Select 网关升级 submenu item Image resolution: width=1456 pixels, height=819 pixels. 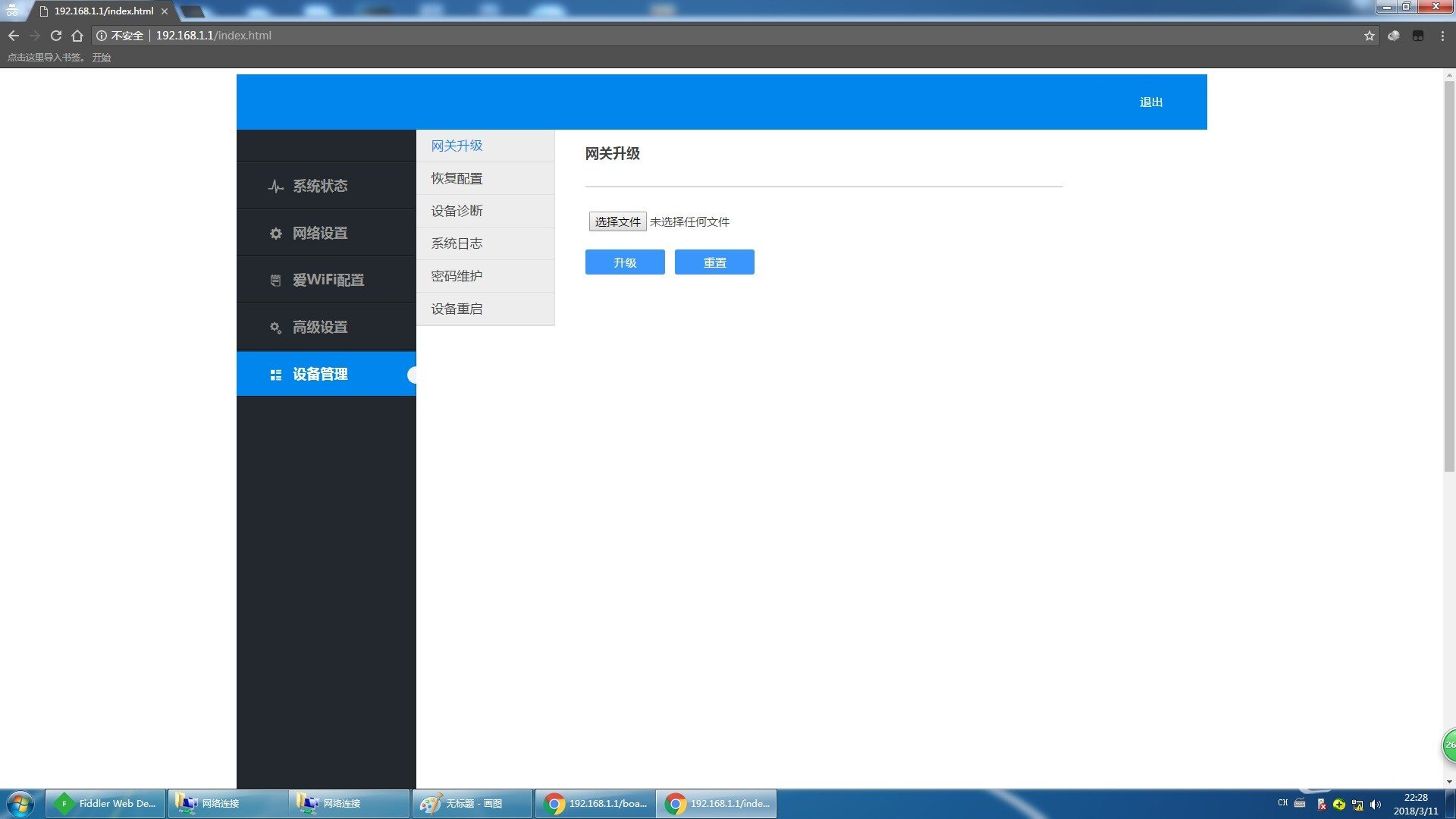tap(485, 146)
